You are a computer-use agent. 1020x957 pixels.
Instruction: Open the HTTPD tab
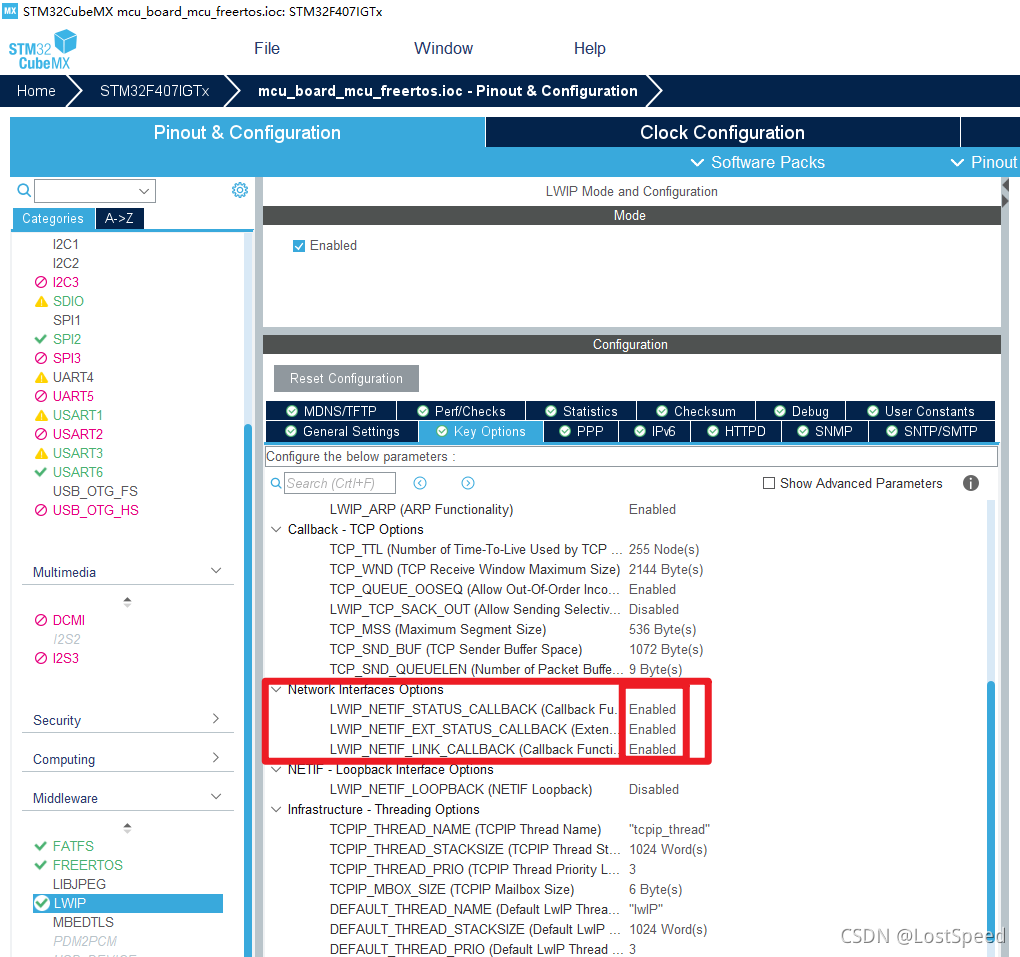(736, 431)
